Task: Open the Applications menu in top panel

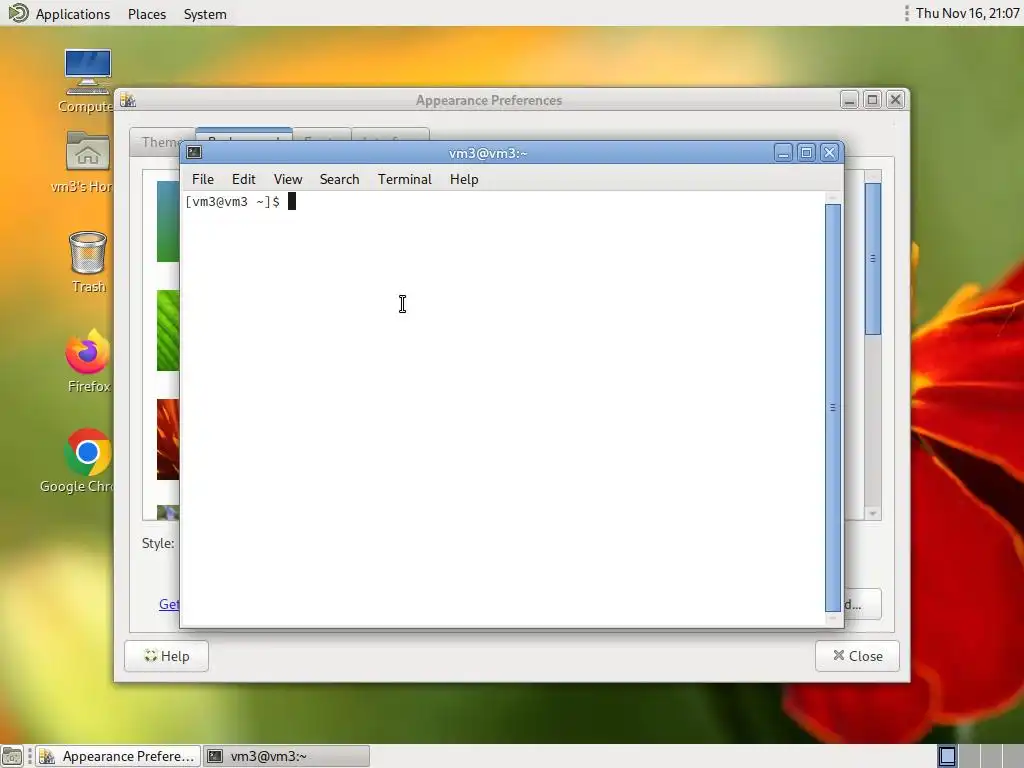Action: tap(72, 14)
